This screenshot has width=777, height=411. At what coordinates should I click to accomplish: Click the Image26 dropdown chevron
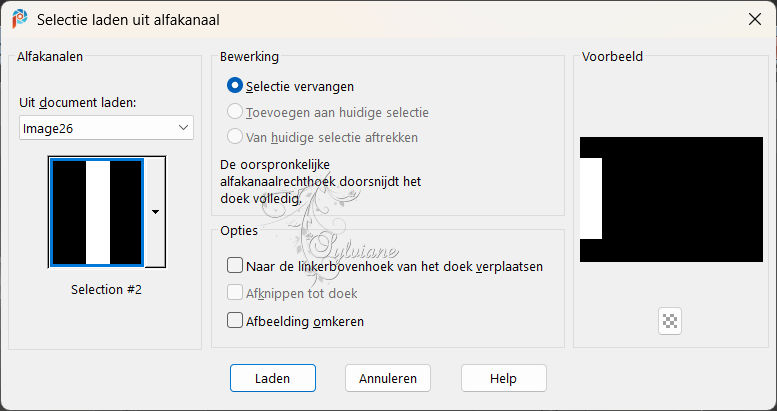pos(183,128)
